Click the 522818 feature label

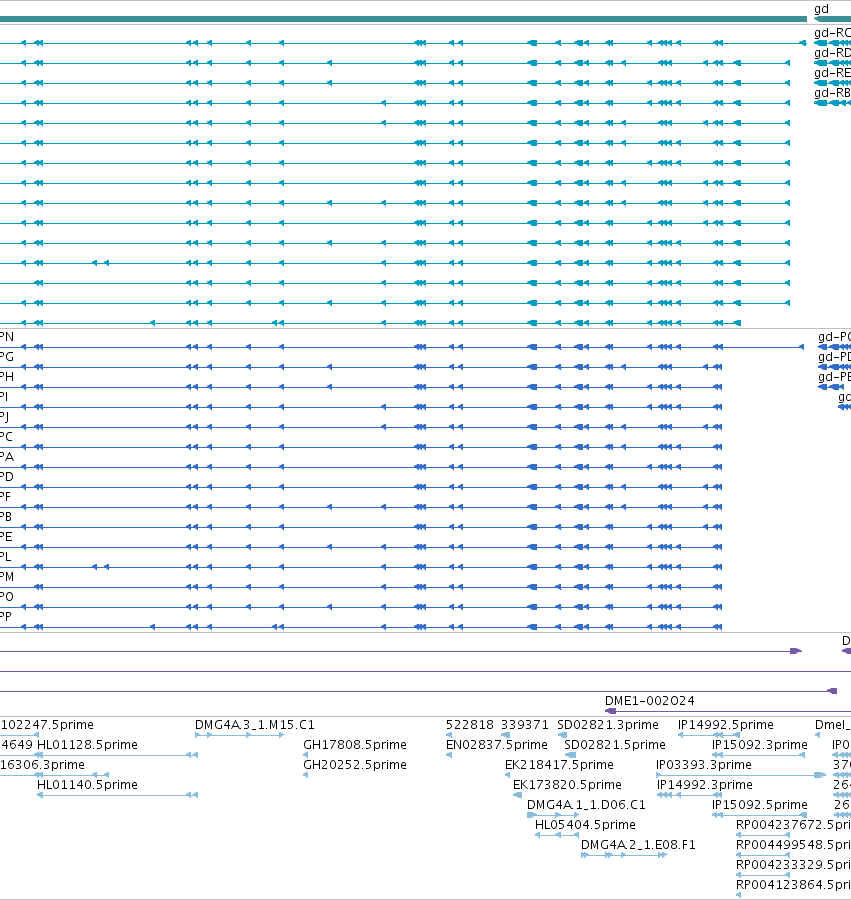469,725
